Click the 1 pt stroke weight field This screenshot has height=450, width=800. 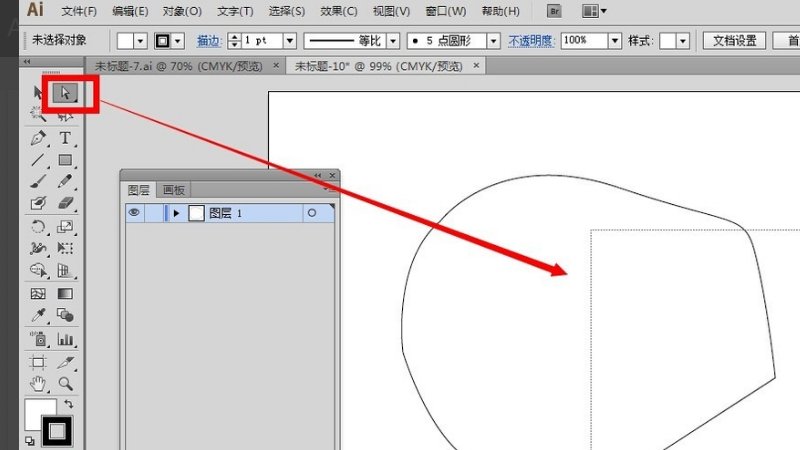pyautogui.click(x=262, y=41)
